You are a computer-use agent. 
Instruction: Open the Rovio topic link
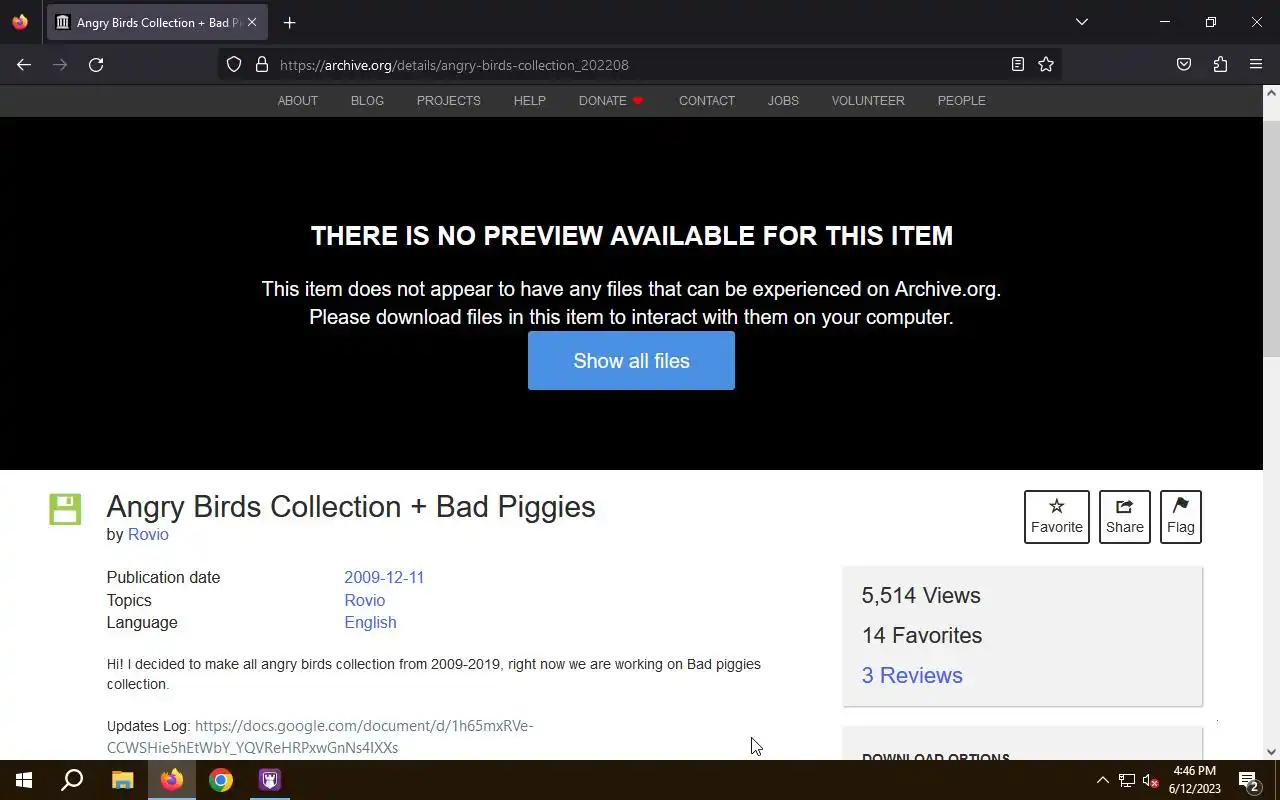click(x=364, y=600)
